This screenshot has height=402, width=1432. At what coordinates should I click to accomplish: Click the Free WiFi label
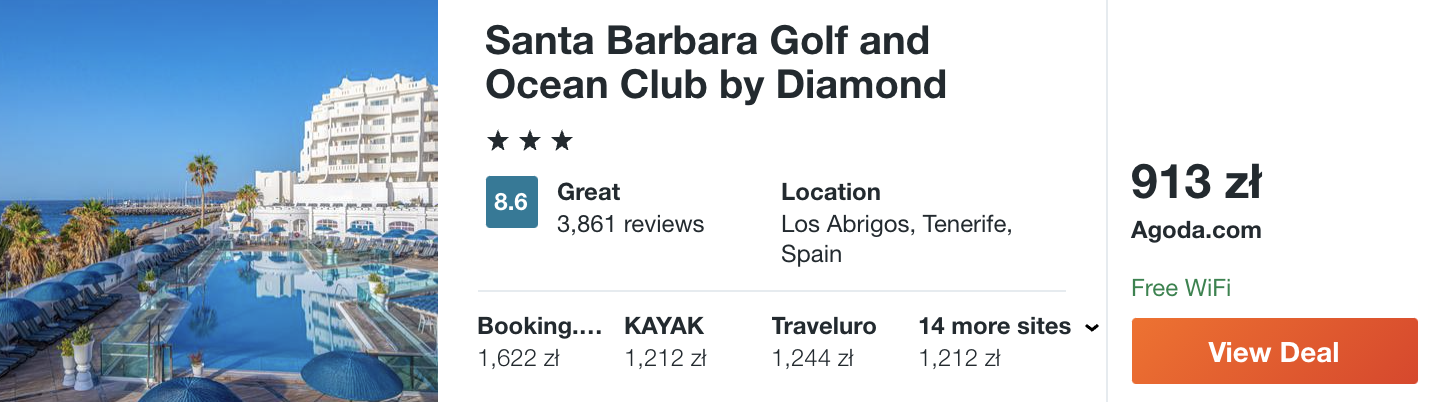tap(1181, 289)
